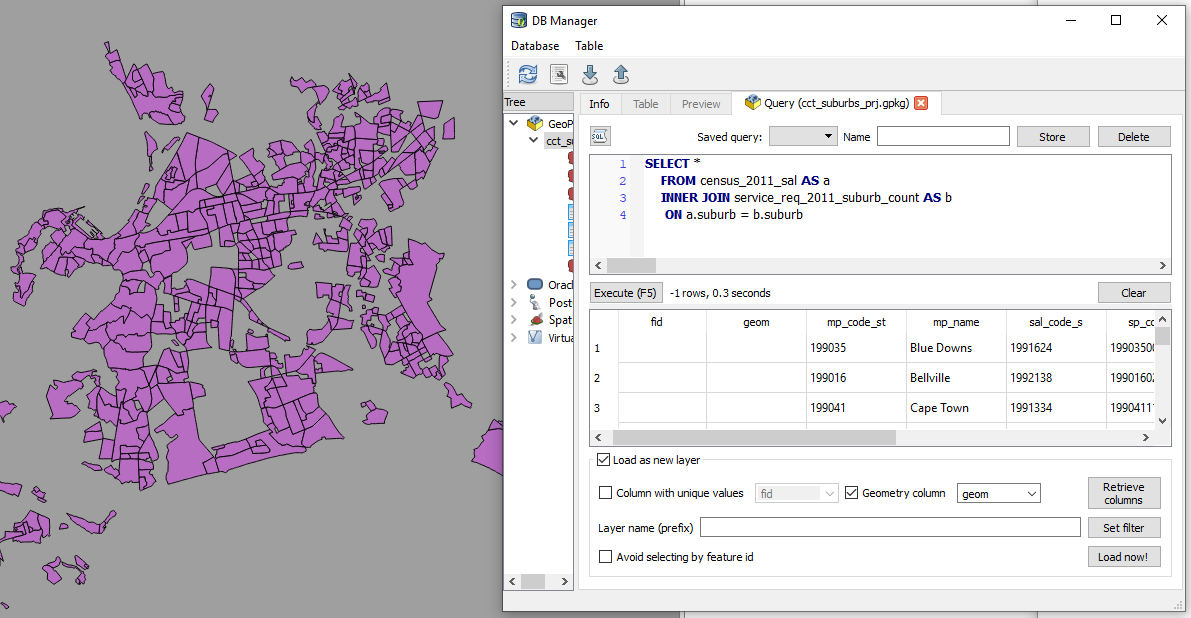The height and width of the screenshot is (618, 1191).
Task: Click the Clear button
Action: (x=1133, y=293)
